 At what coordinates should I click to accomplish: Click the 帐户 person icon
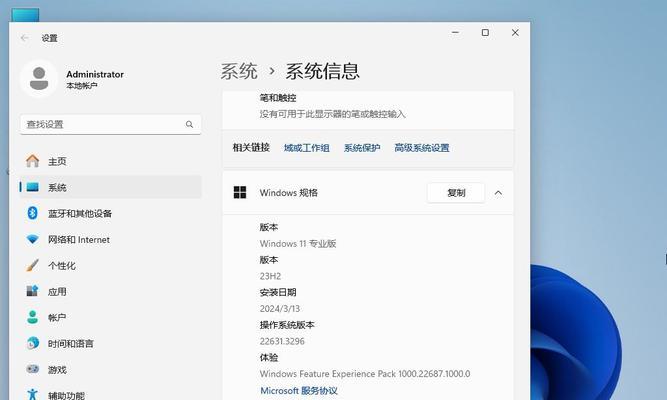click(32, 317)
